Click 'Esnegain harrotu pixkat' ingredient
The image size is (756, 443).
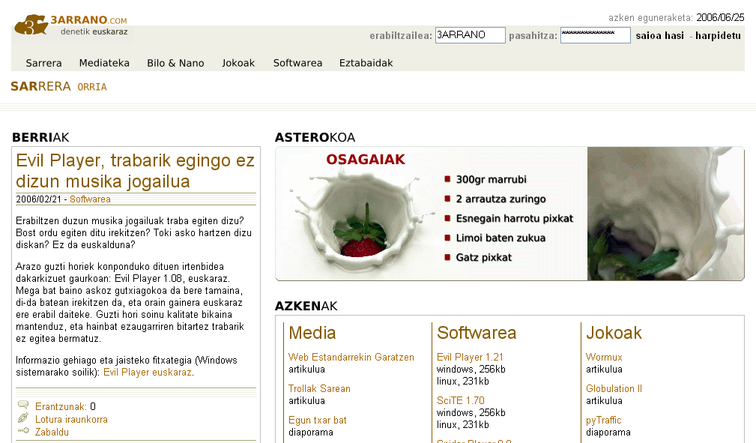pyautogui.click(x=514, y=218)
